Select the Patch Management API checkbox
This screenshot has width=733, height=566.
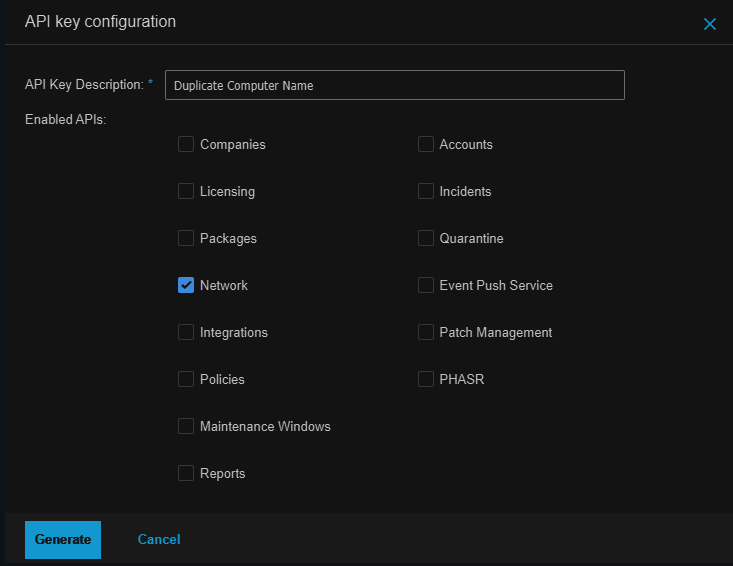(x=426, y=332)
